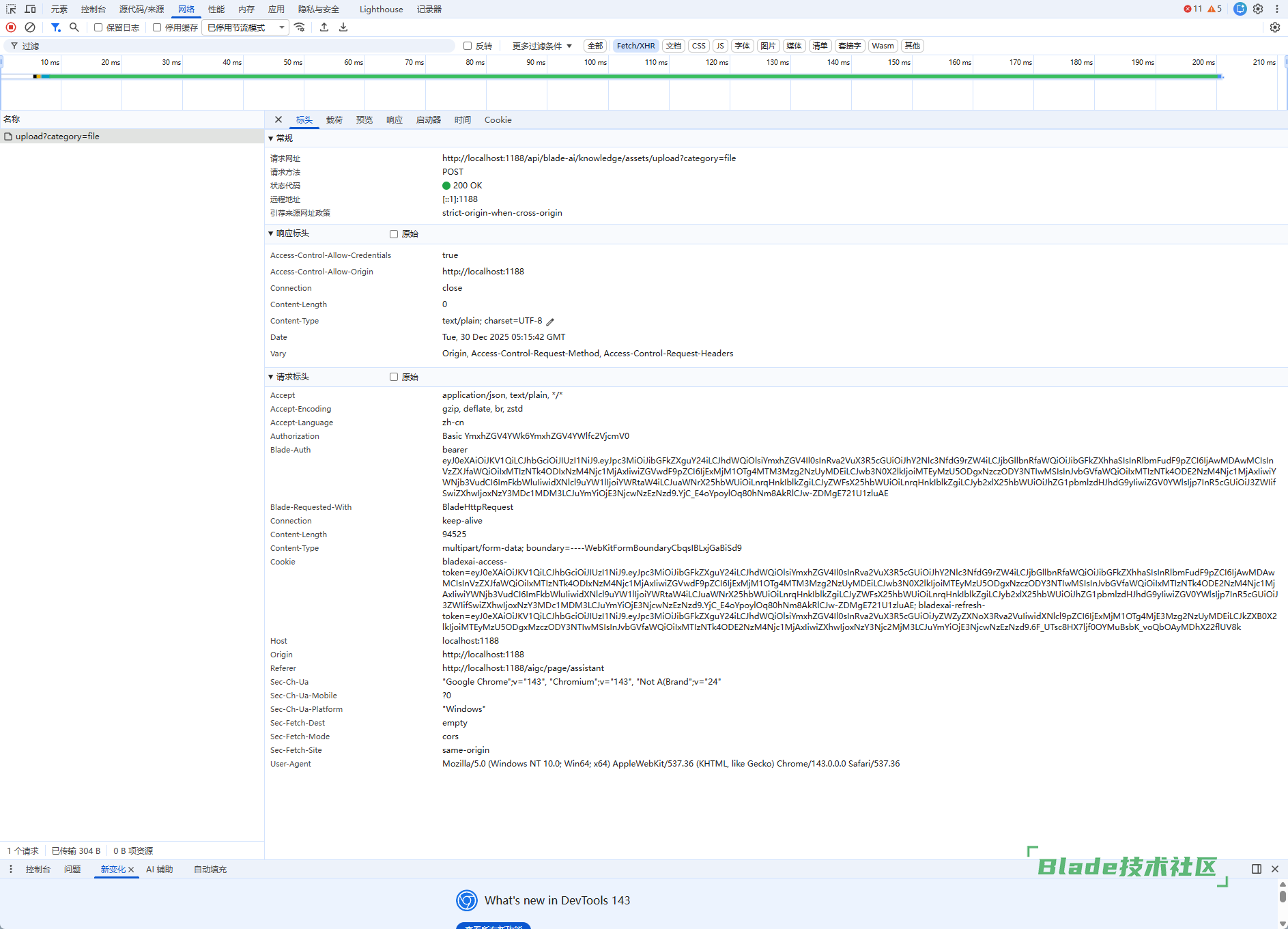Screen dimensions: 1288x929
Task: Click the import HAR file upload icon
Action: point(324,27)
